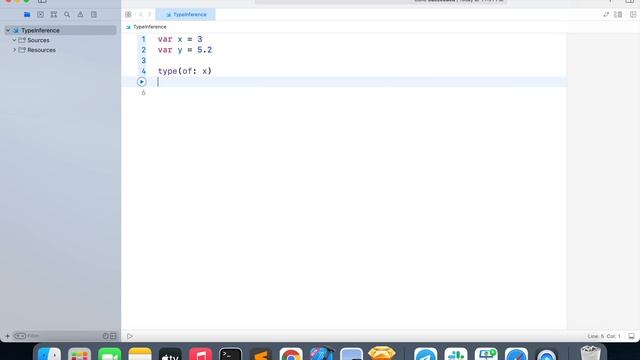Go forward with editor history arrow
Viewport: 640px width, 360px height.
click(x=149, y=15)
